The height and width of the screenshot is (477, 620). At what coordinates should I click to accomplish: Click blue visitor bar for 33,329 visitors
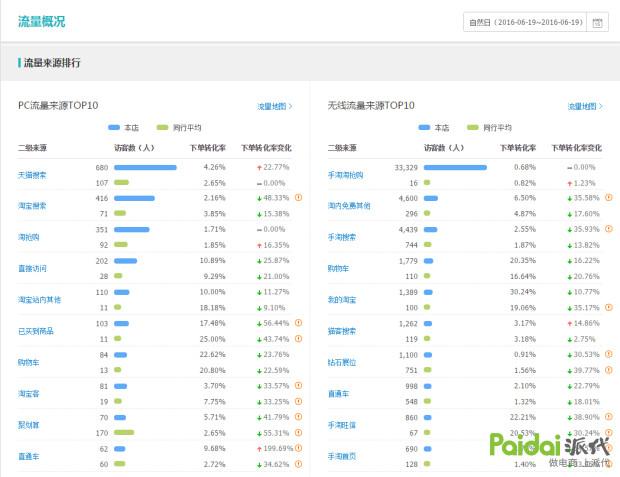click(x=455, y=168)
